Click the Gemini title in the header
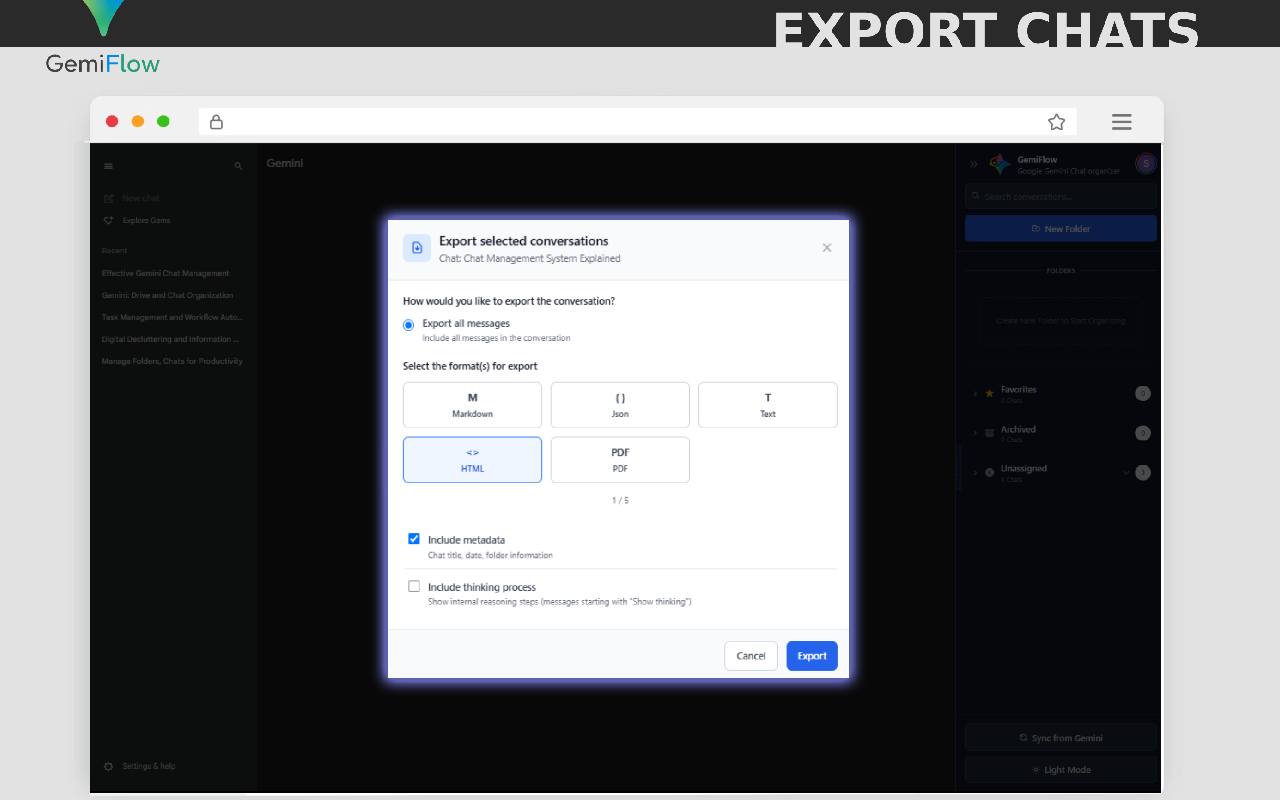The width and height of the screenshot is (1280, 800). click(285, 163)
